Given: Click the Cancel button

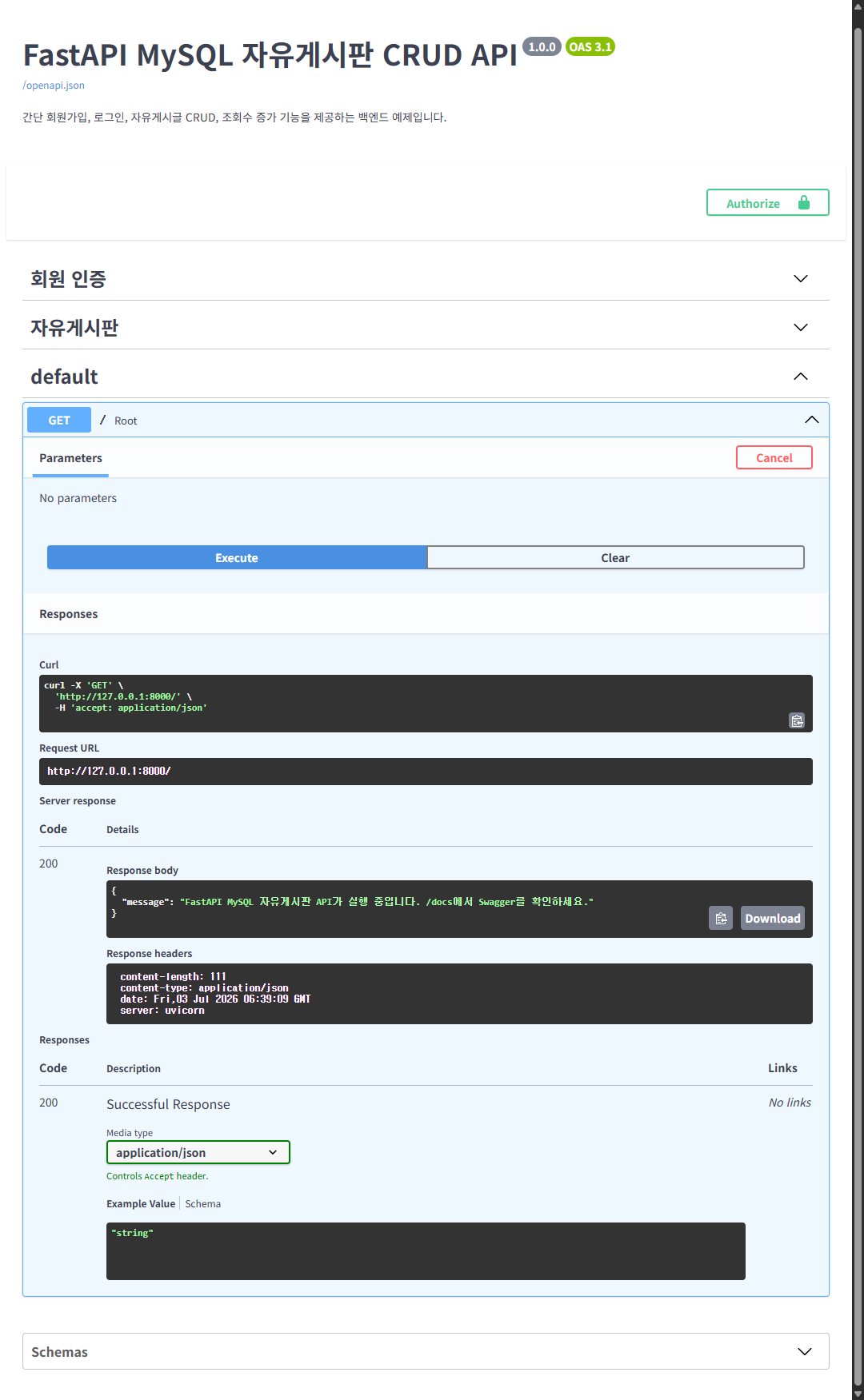Looking at the screenshot, I should [774, 457].
